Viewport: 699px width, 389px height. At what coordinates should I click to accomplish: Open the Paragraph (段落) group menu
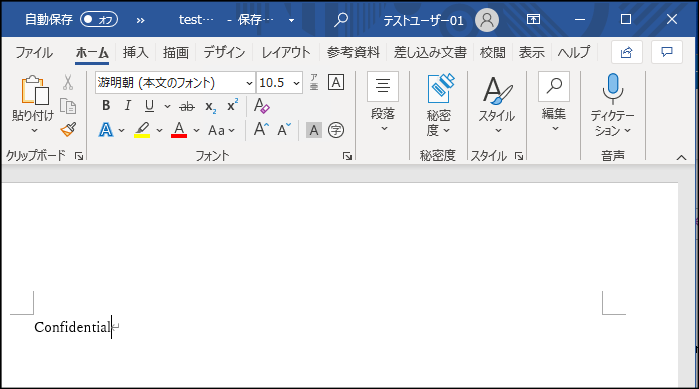[x=383, y=102]
